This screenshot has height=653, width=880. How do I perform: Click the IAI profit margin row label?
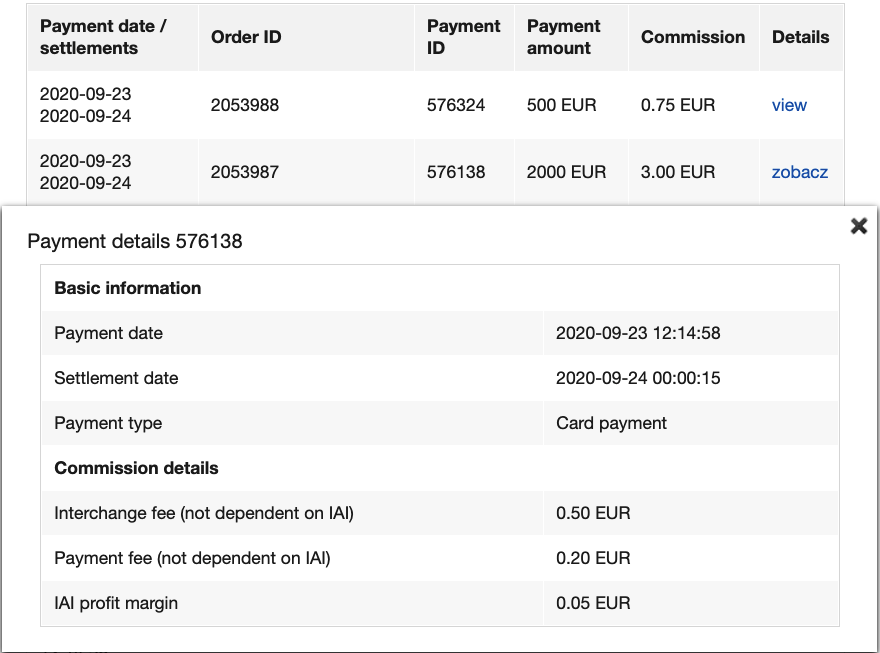point(116,603)
